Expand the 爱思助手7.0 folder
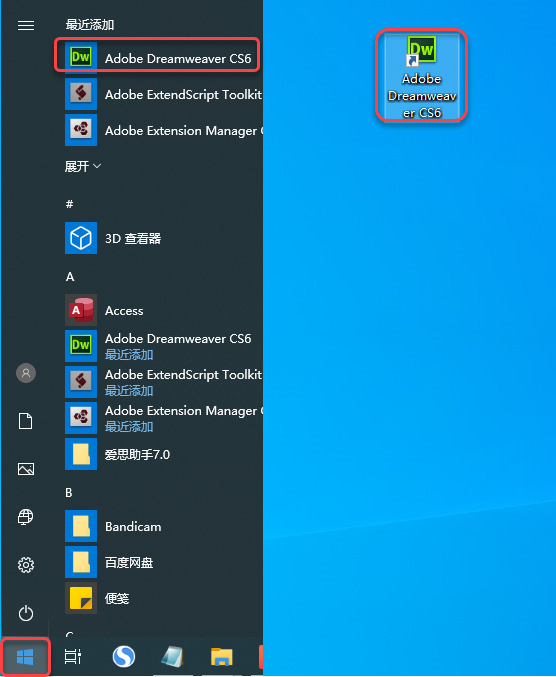556x677 pixels. (x=164, y=454)
